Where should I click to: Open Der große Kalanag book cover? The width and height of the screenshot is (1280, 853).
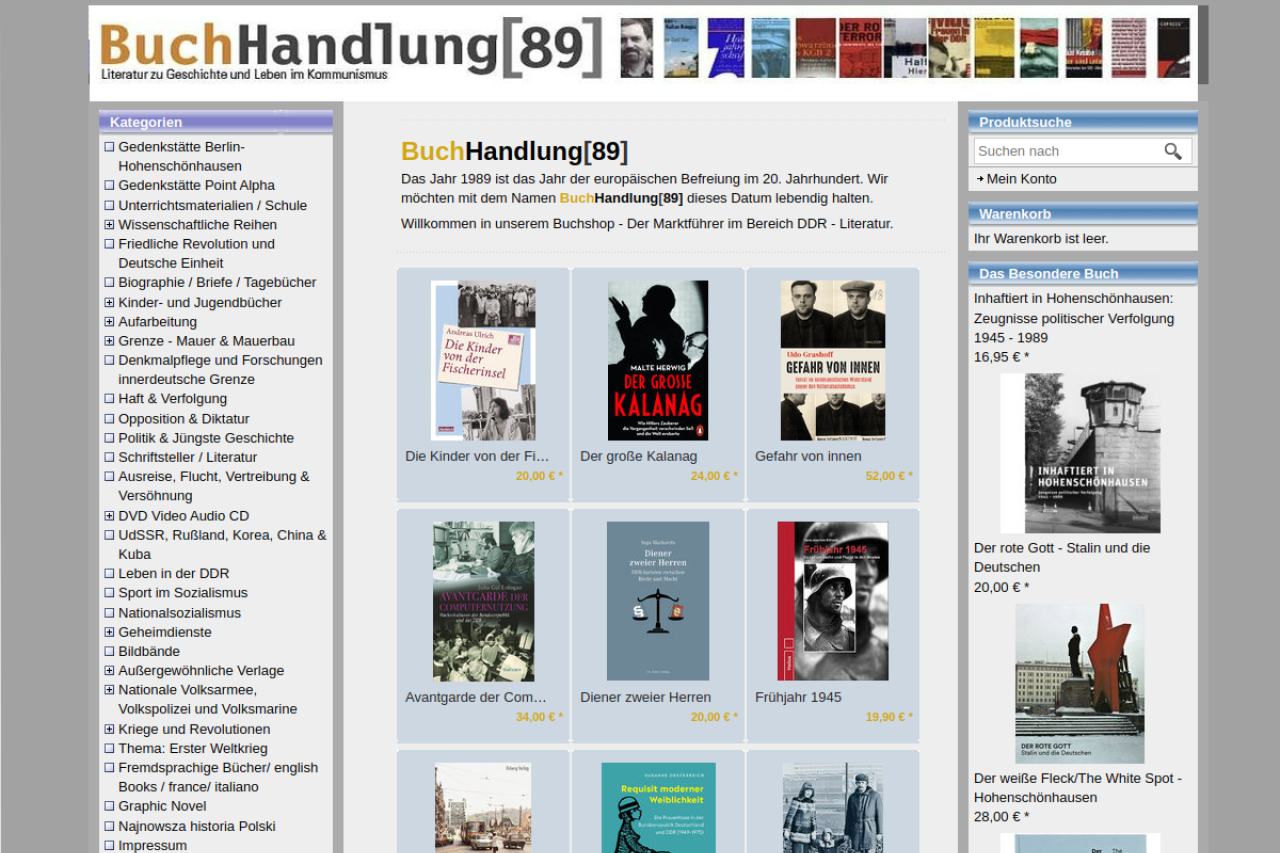point(658,360)
